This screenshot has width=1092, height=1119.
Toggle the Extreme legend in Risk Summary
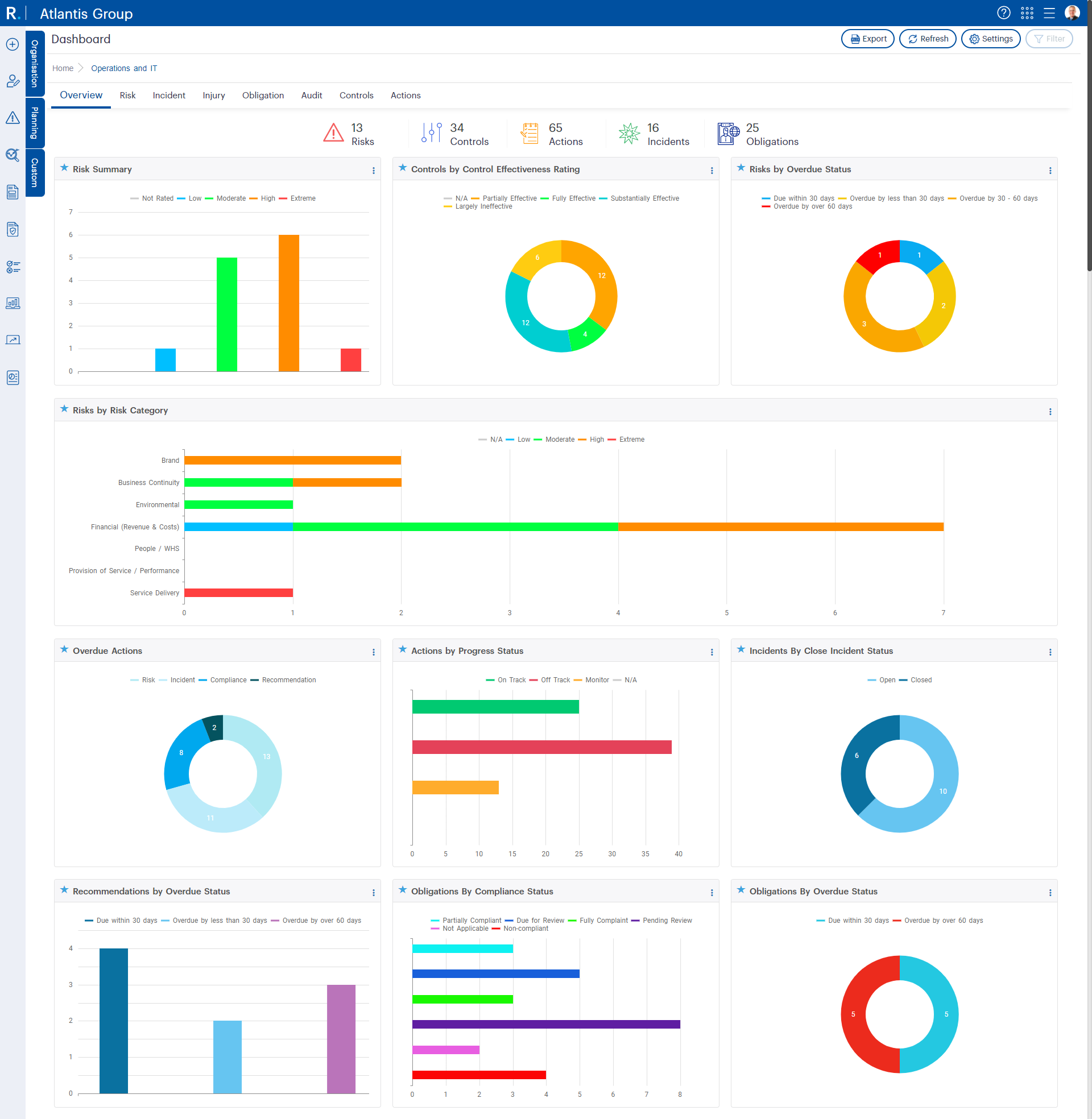point(302,198)
